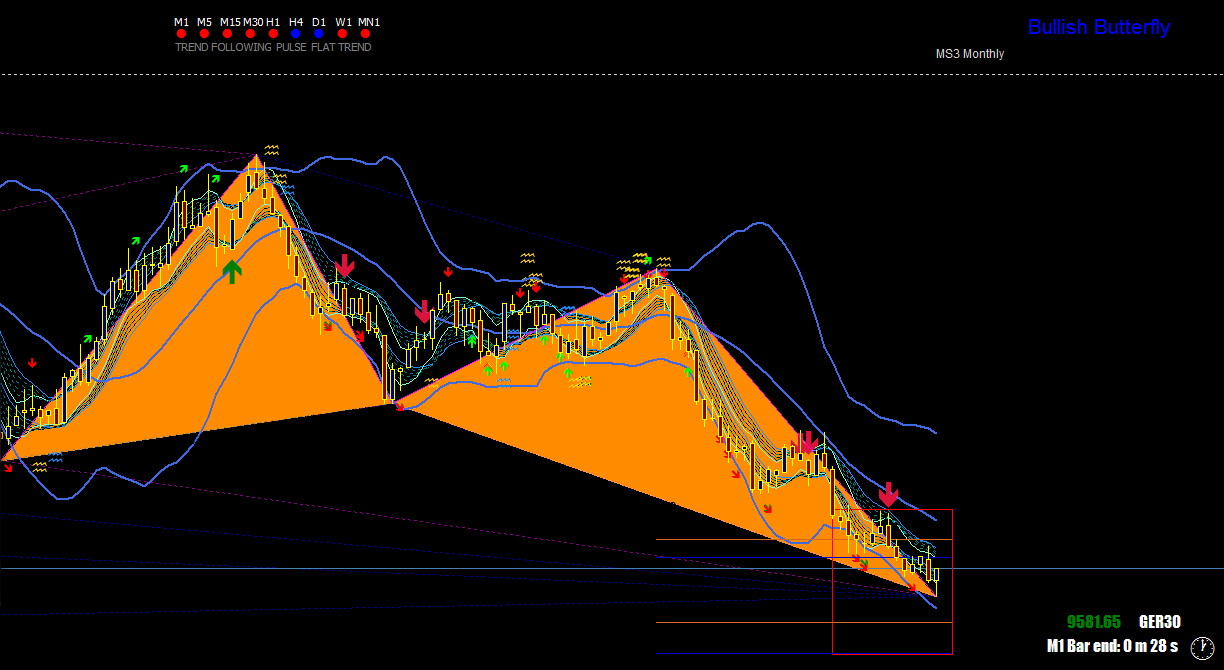
Task: Click the word FLAT in the trend legend
Action: [x=323, y=47]
